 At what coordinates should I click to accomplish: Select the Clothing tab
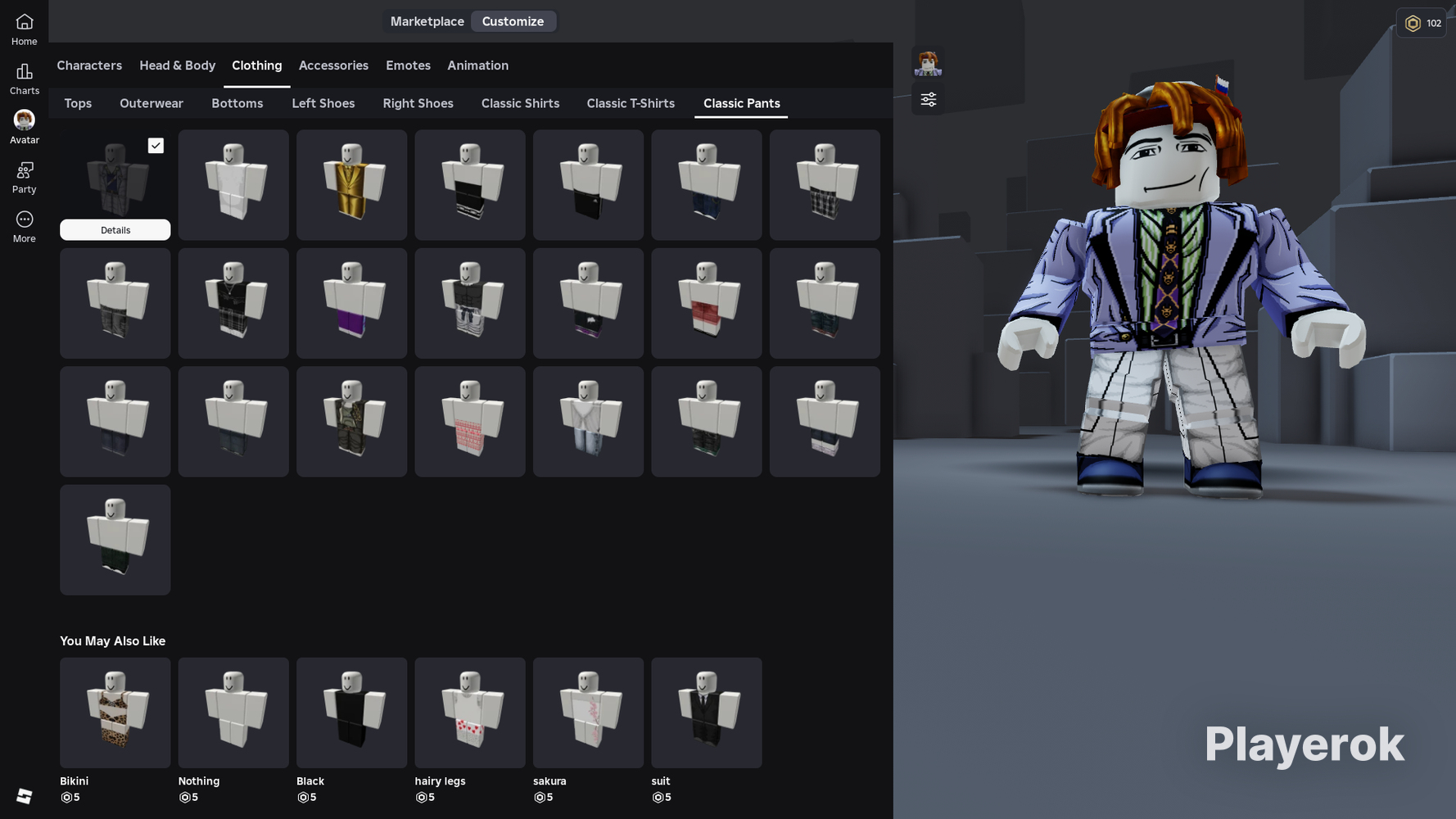[257, 66]
